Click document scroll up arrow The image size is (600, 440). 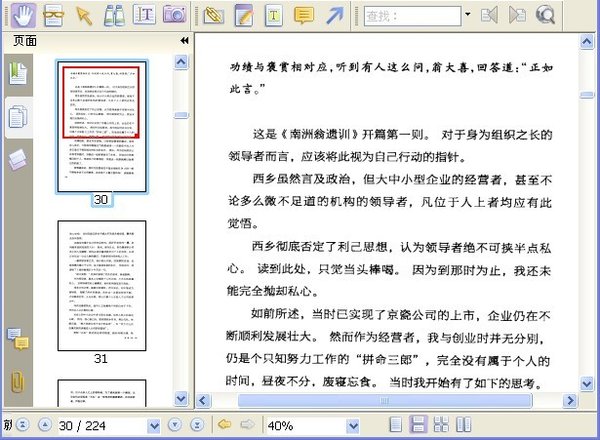(587, 41)
